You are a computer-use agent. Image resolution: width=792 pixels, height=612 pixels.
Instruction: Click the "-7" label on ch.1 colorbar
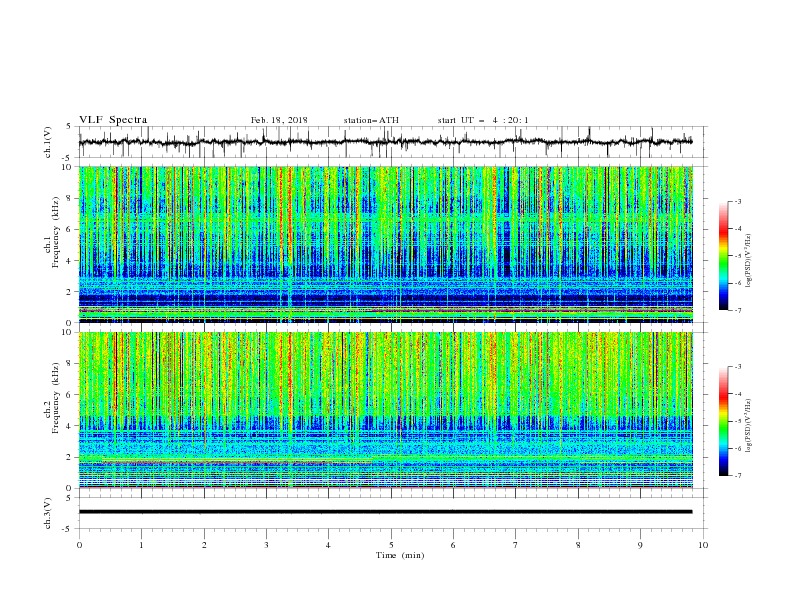point(738,310)
